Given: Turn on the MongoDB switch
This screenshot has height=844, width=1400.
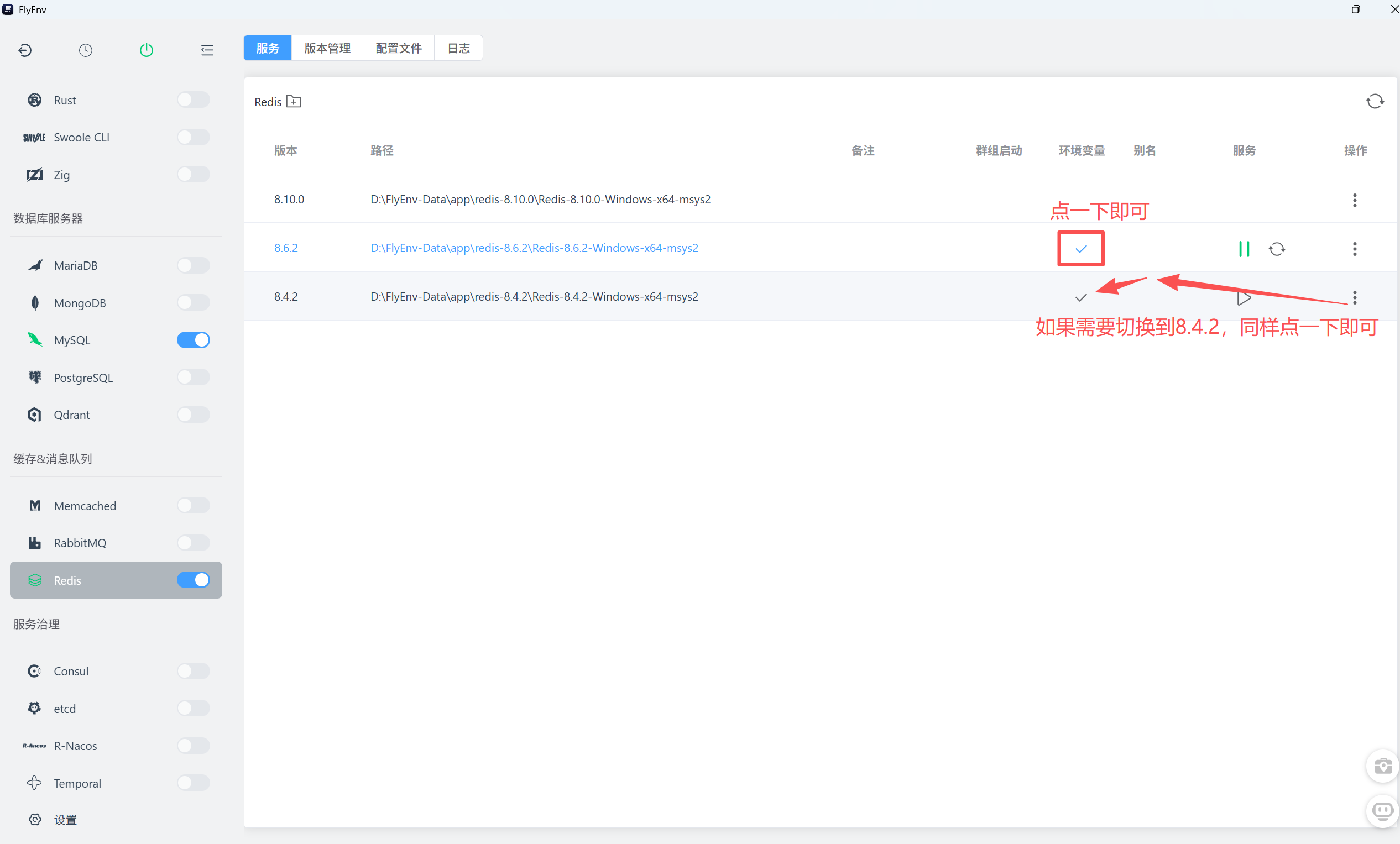Looking at the screenshot, I should tap(193, 303).
